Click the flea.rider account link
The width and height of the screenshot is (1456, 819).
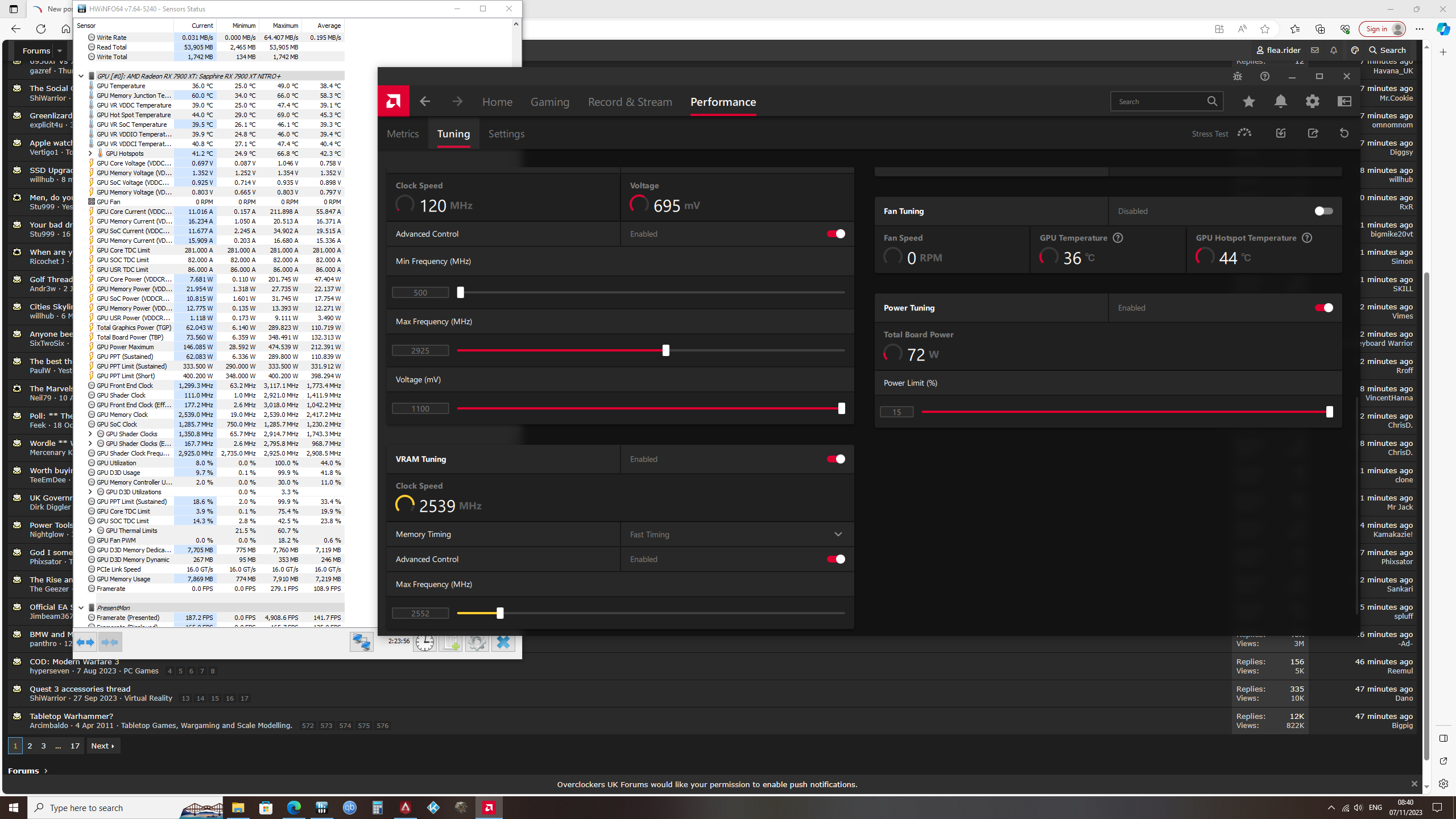pos(1279,50)
